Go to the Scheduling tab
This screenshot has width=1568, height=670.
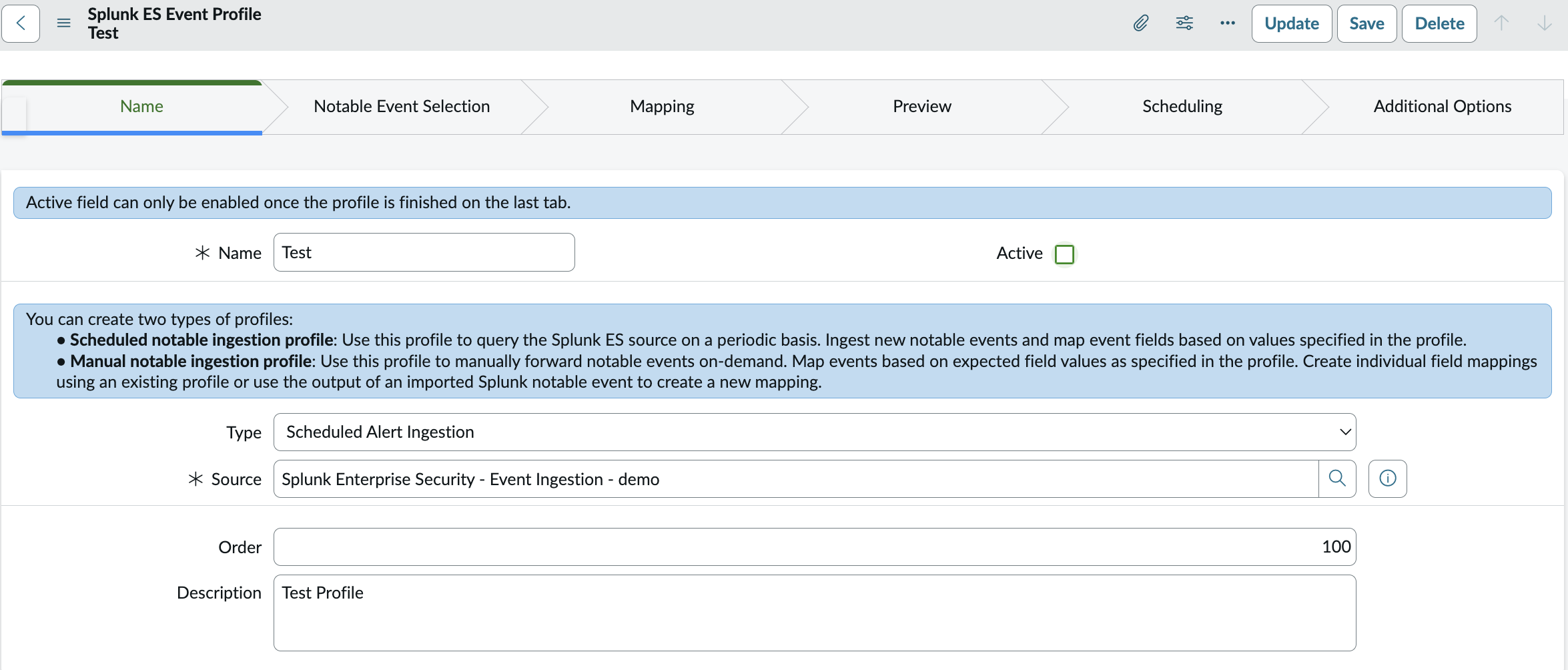(x=1182, y=107)
